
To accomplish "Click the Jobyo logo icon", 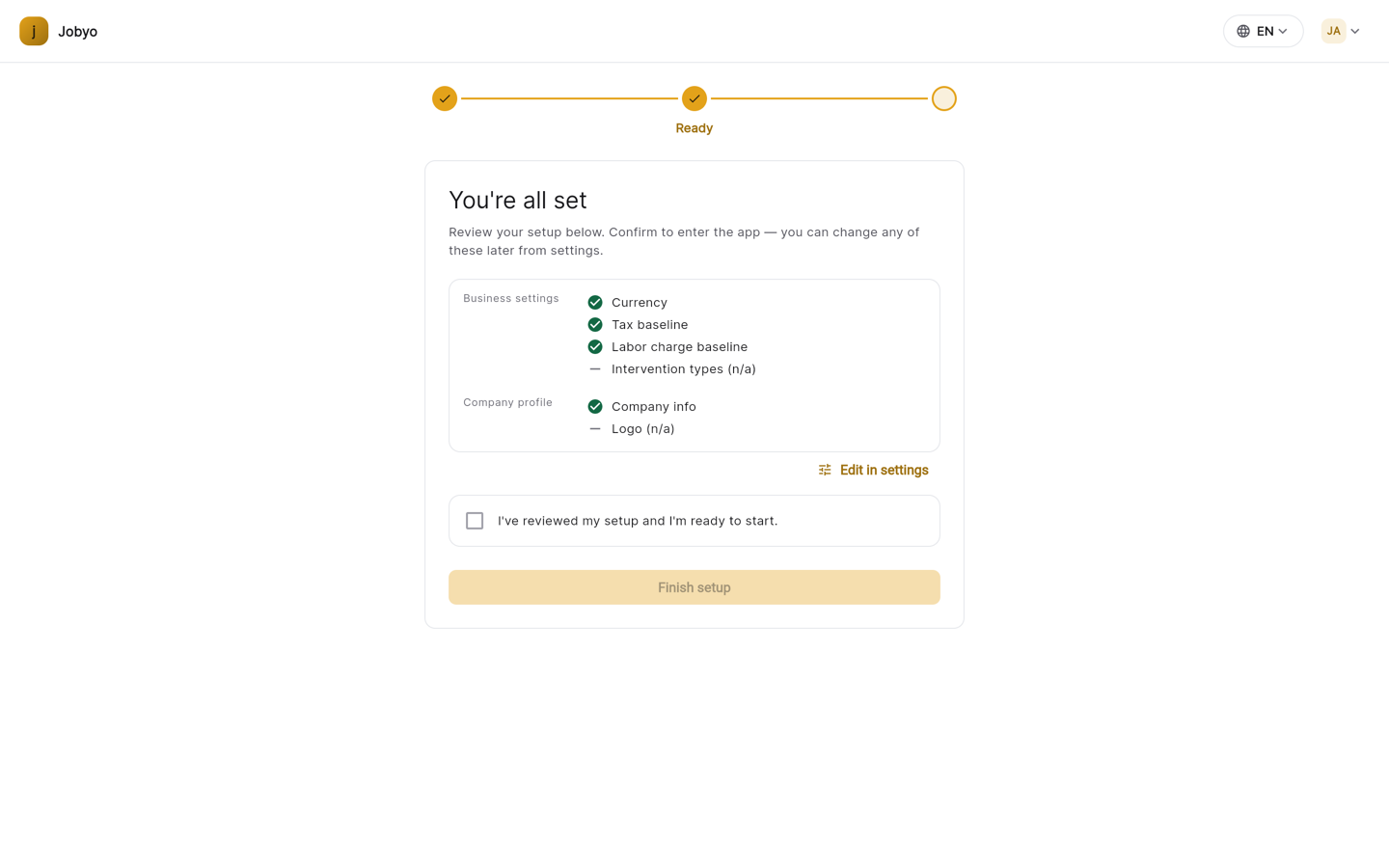I will click(x=34, y=31).
